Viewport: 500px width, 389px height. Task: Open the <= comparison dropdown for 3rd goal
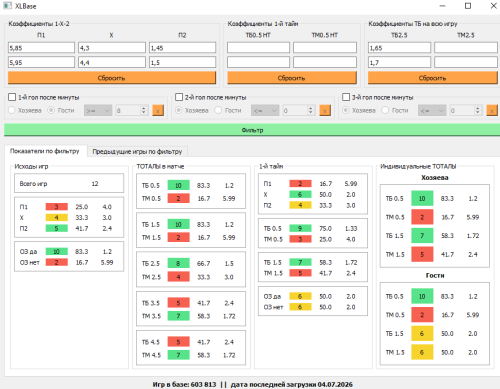click(x=432, y=110)
